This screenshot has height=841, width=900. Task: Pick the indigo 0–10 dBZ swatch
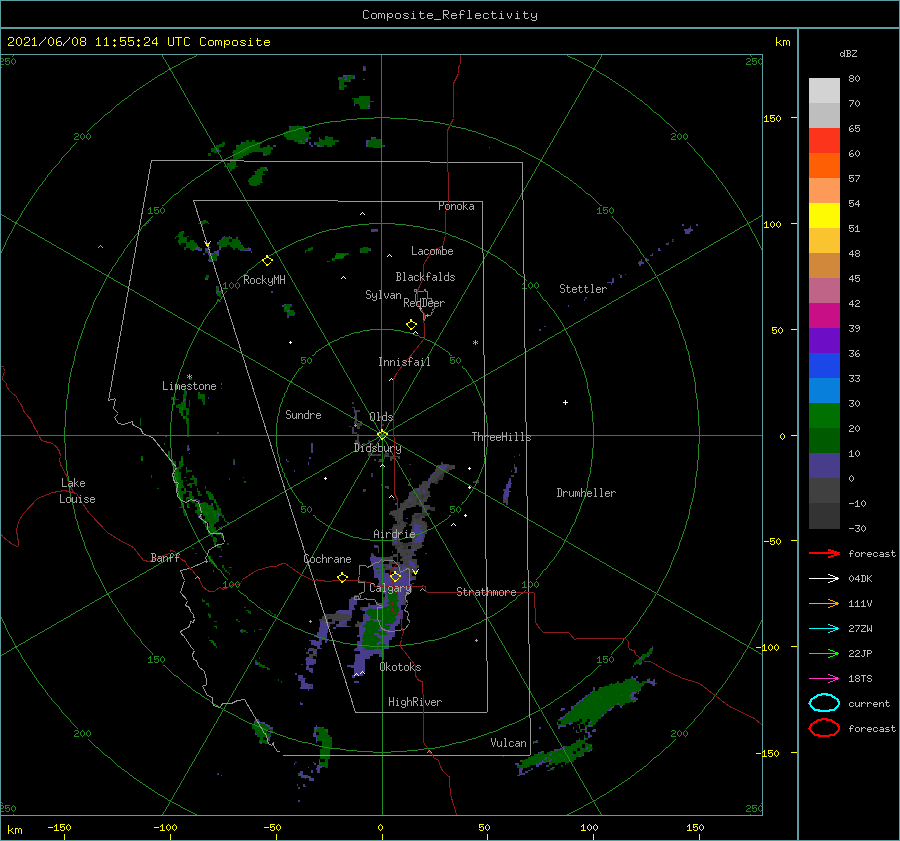[824, 466]
